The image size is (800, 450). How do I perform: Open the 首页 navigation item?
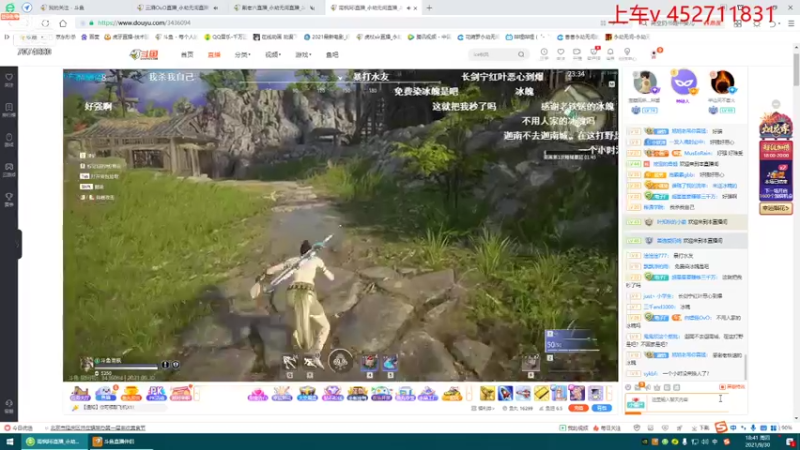point(187,55)
